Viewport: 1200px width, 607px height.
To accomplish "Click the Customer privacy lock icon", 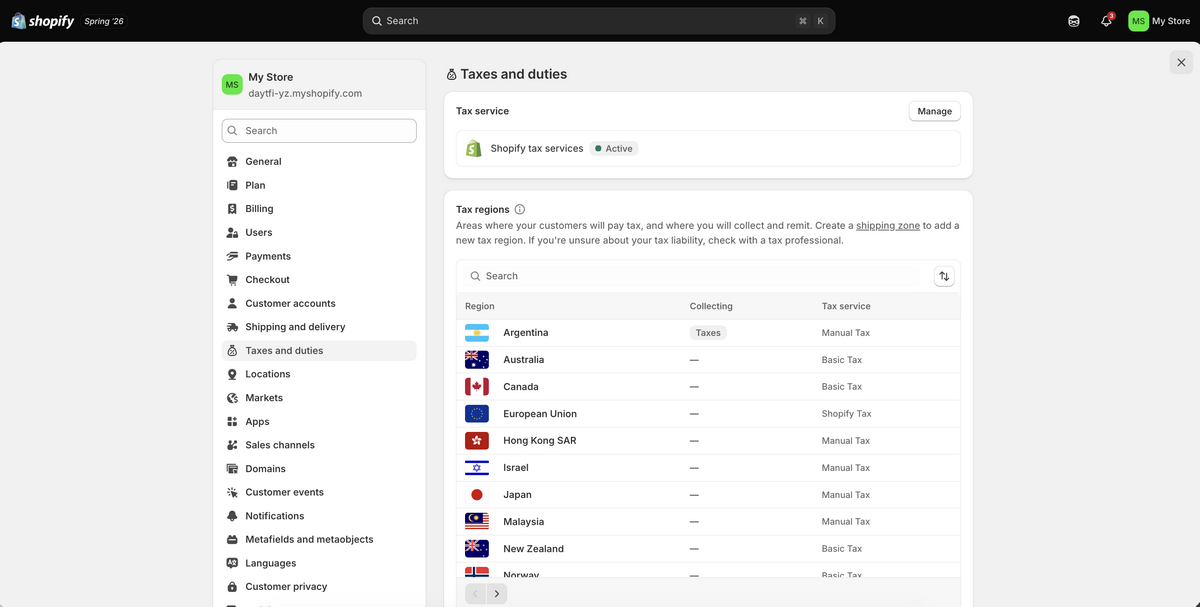I will tap(232, 587).
